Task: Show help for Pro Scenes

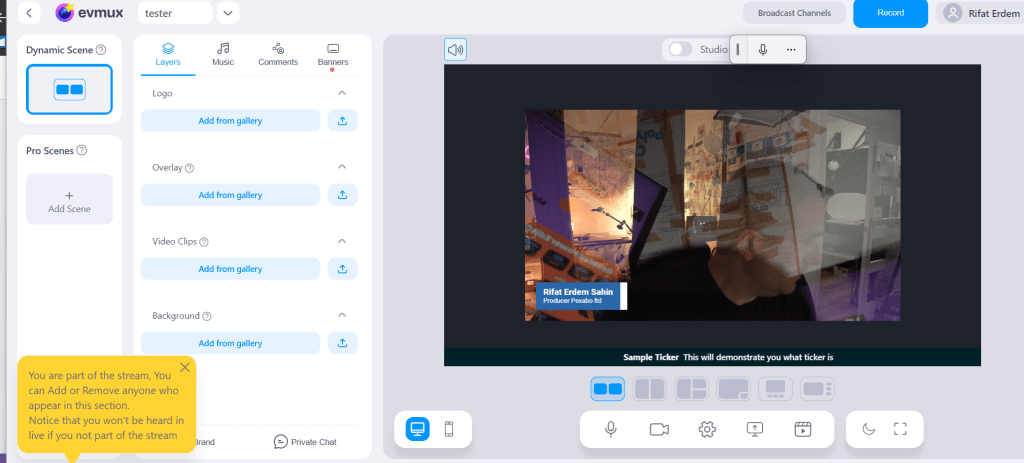Action: (x=82, y=150)
